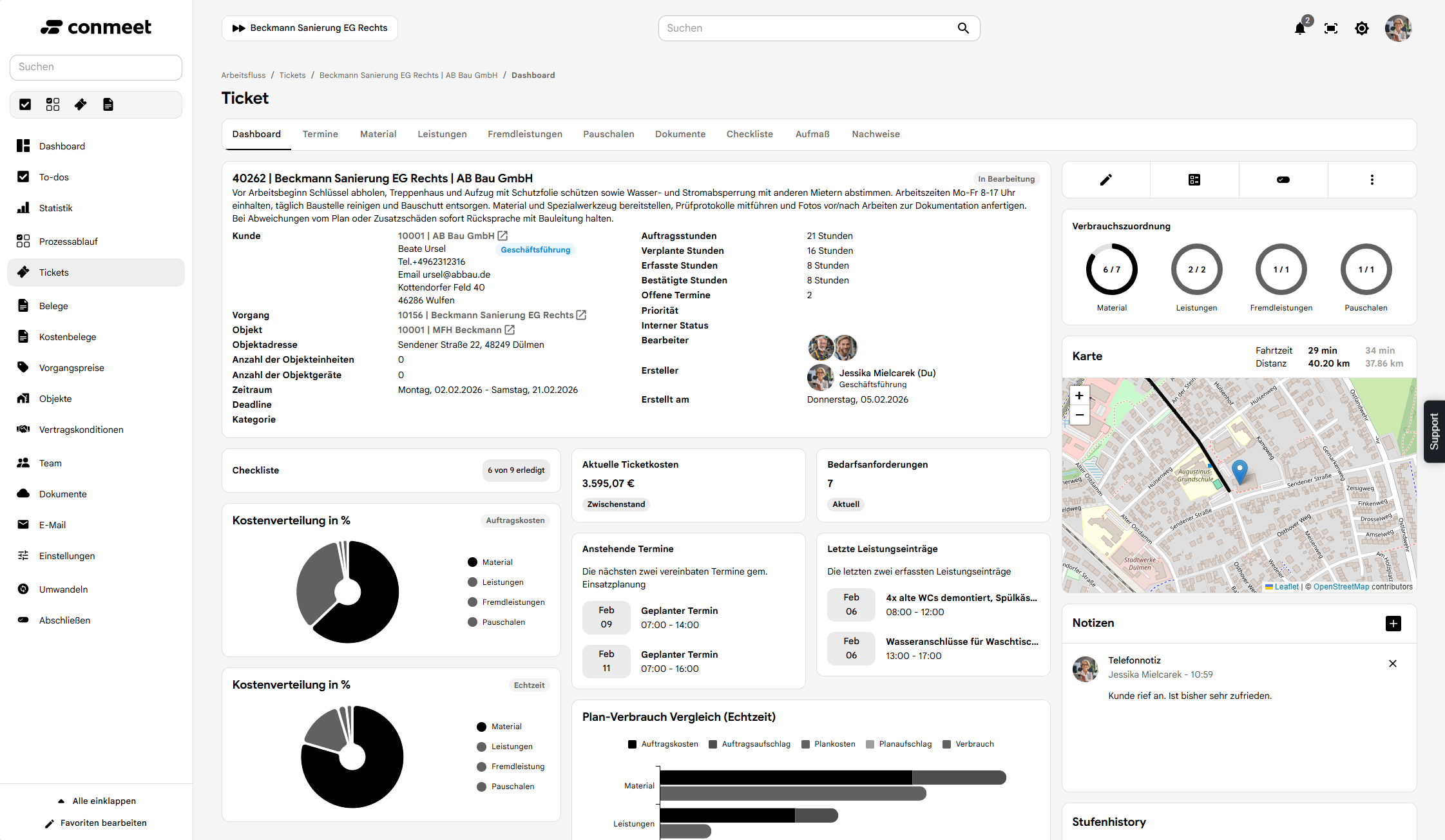Open the Checkliste tab
The image size is (1445, 840).
[749, 134]
